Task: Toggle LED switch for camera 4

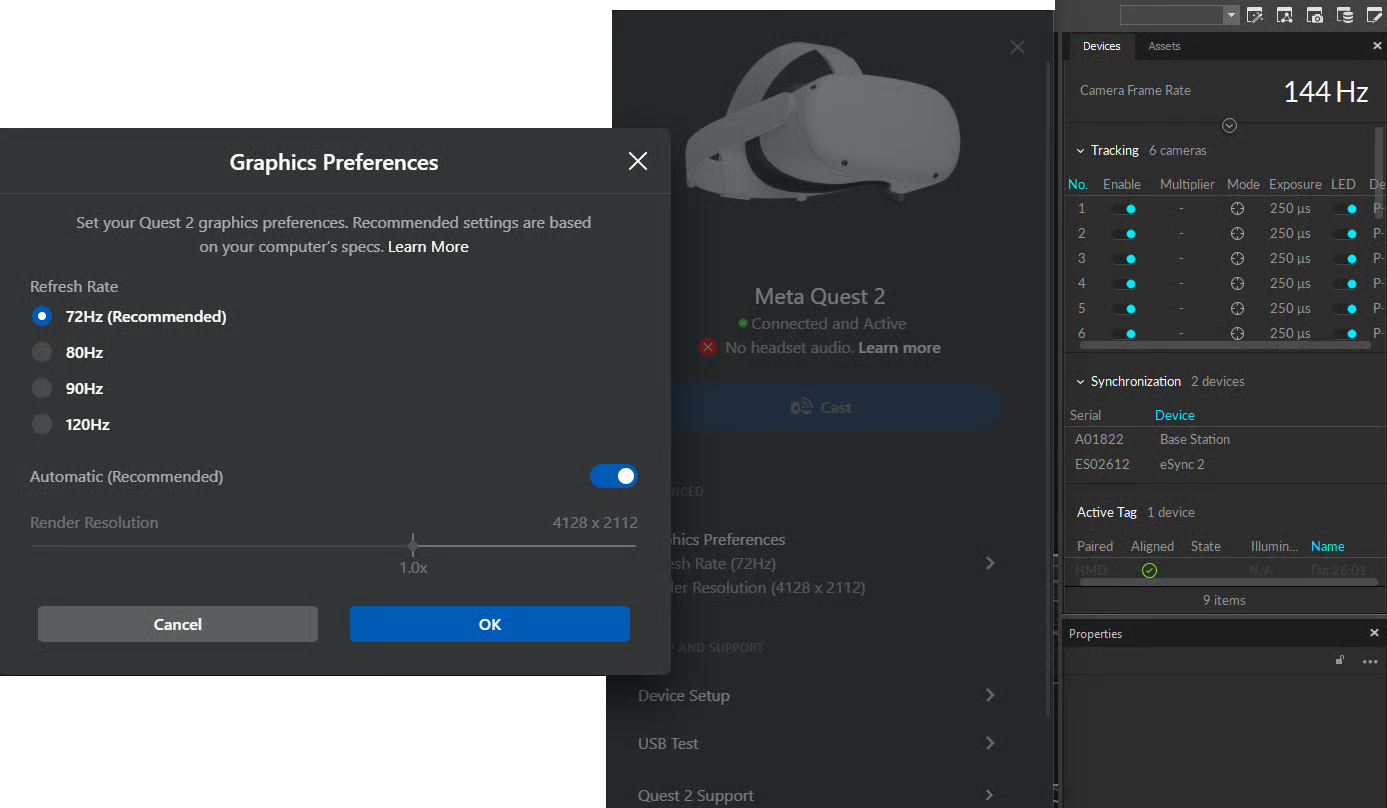Action: tap(1345, 283)
